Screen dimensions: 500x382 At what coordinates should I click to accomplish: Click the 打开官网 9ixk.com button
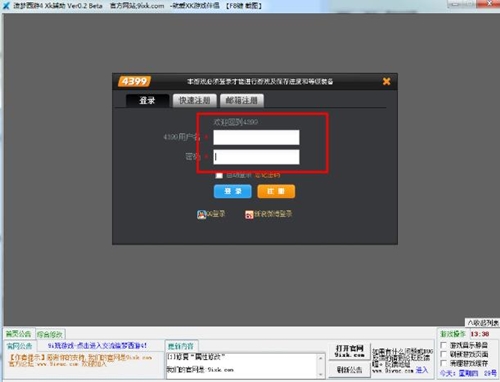click(349, 351)
